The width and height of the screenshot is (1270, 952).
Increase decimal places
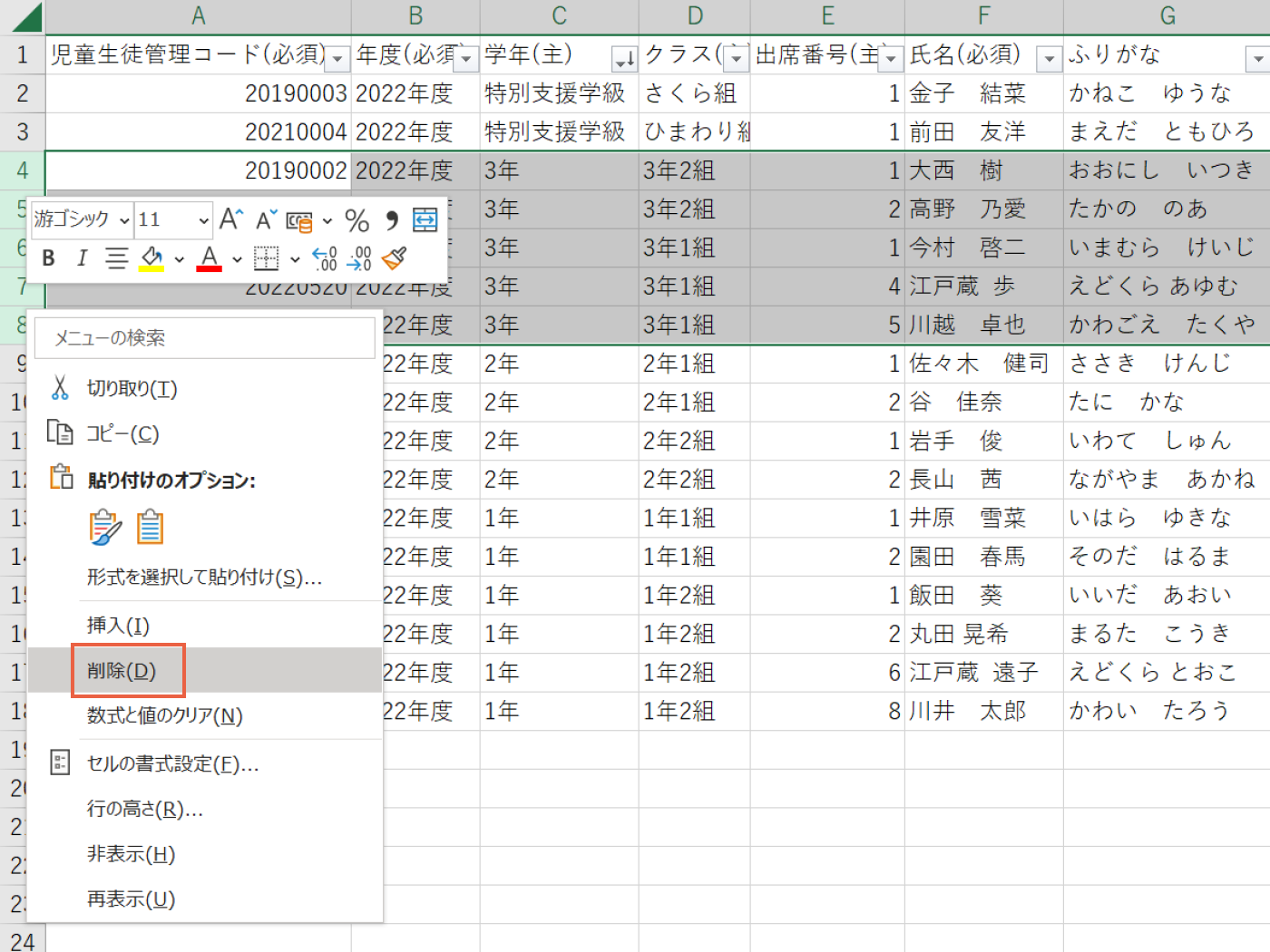tap(325, 258)
